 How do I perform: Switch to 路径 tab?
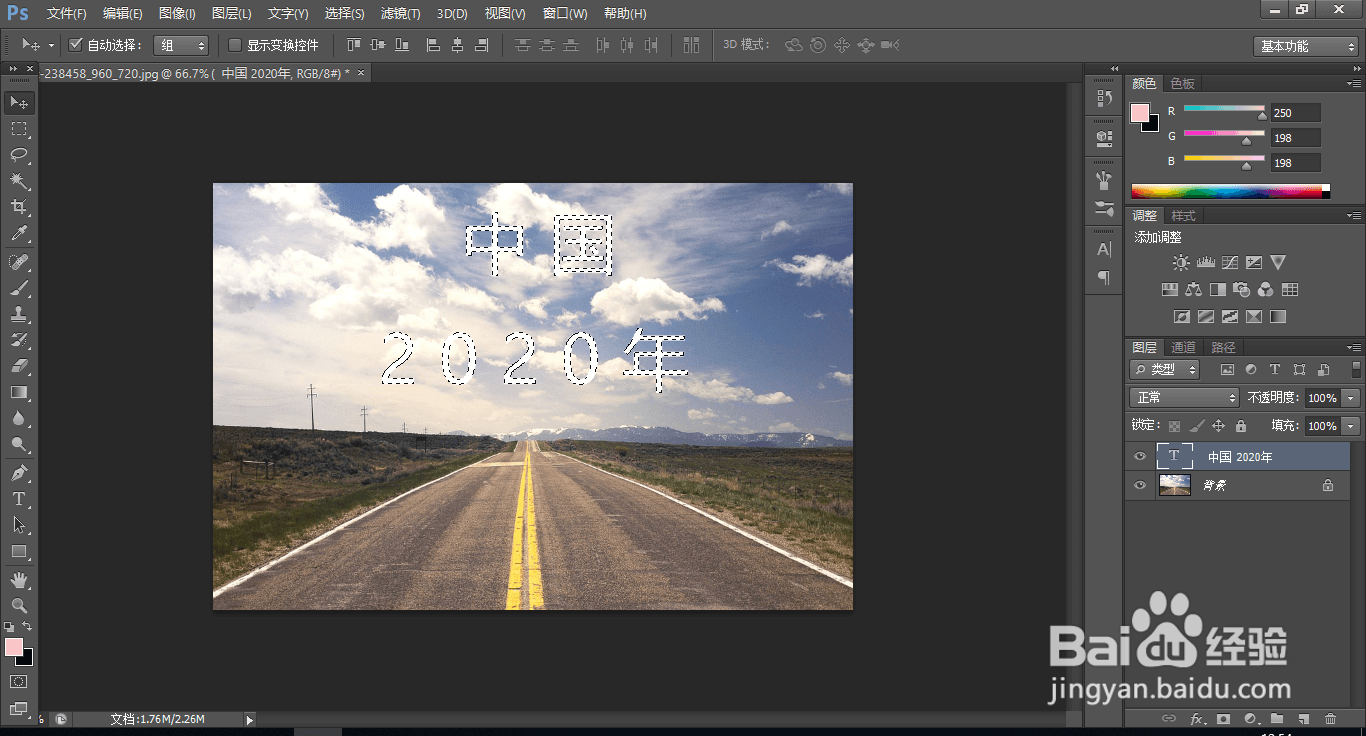pyautogui.click(x=1223, y=347)
